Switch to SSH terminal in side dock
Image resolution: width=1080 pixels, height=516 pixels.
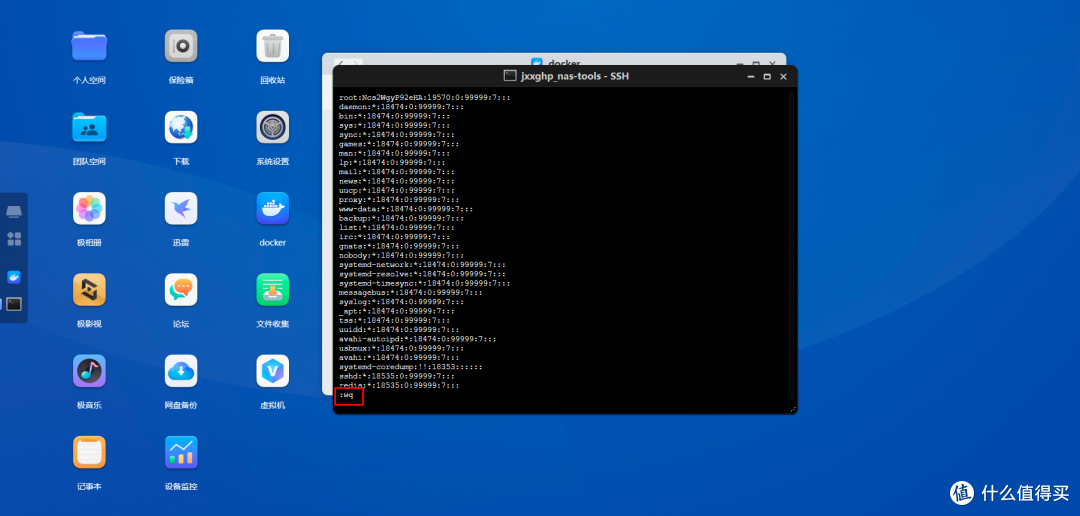14,304
